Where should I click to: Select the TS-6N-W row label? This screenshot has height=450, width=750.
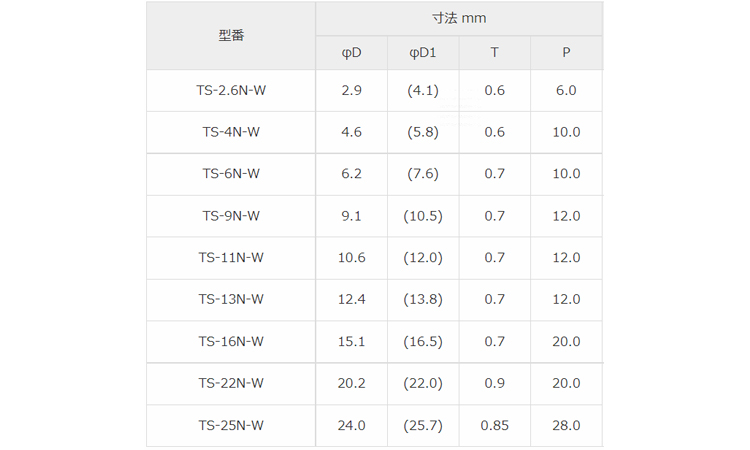pyautogui.click(x=231, y=174)
